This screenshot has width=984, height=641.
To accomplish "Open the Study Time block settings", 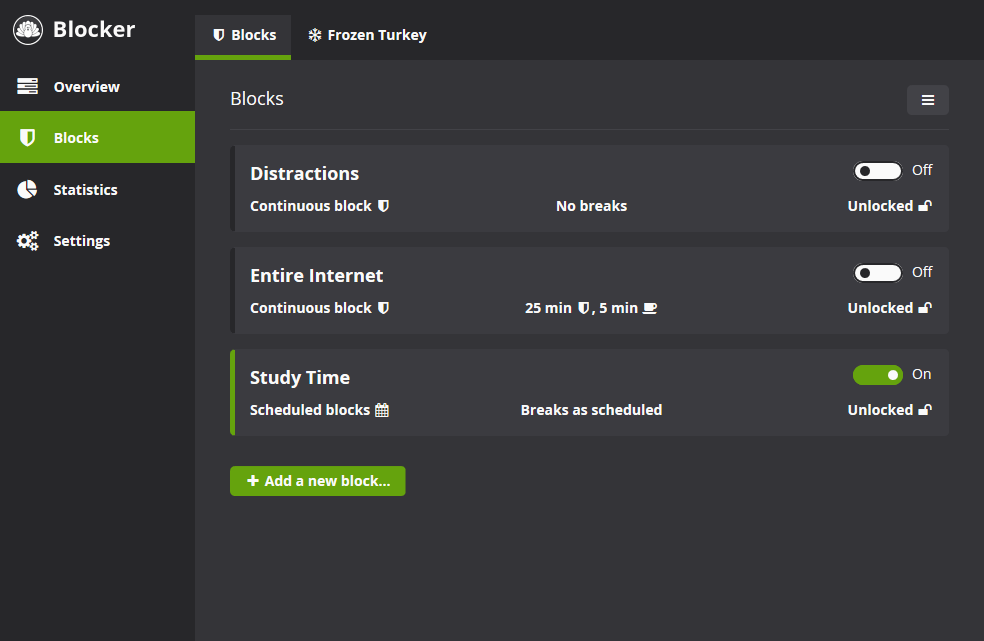I will pyautogui.click(x=589, y=392).
